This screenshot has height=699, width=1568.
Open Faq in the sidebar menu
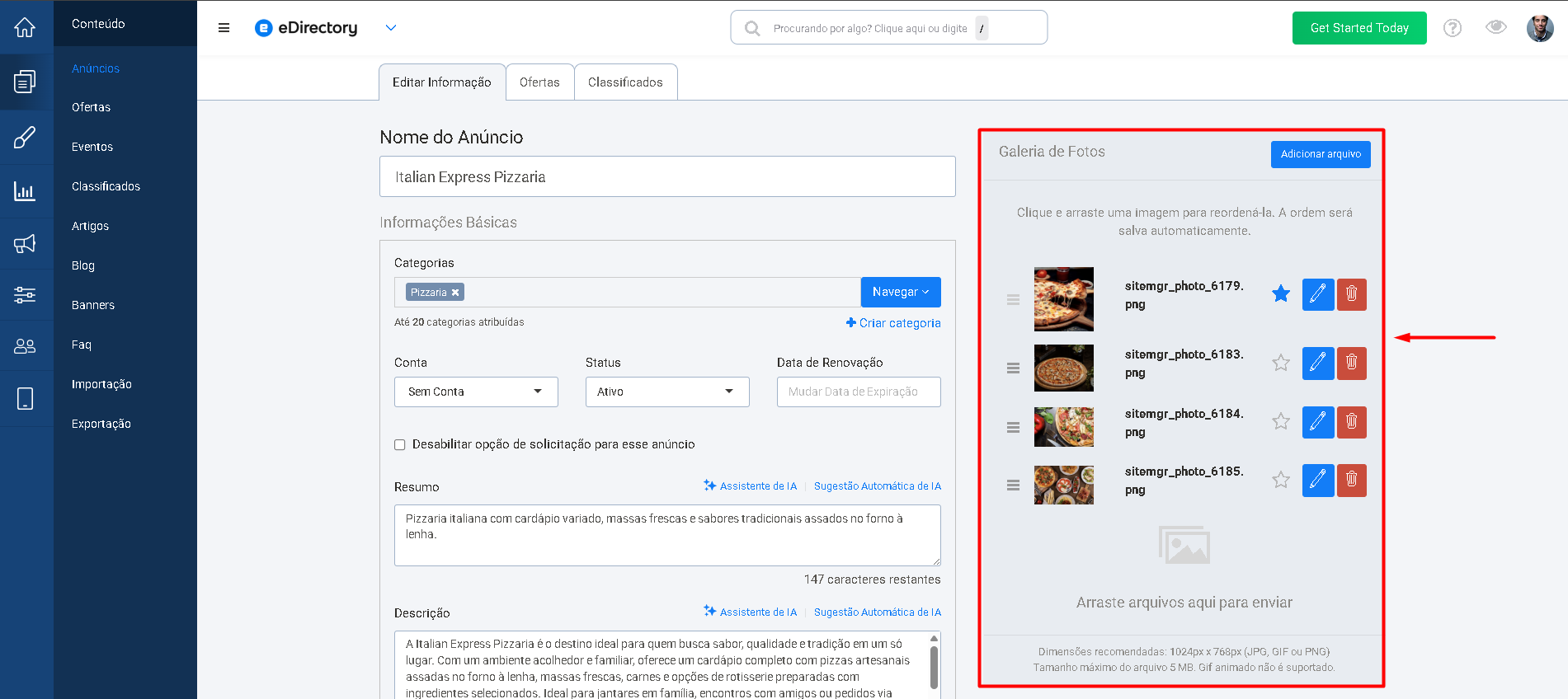(x=82, y=345)
